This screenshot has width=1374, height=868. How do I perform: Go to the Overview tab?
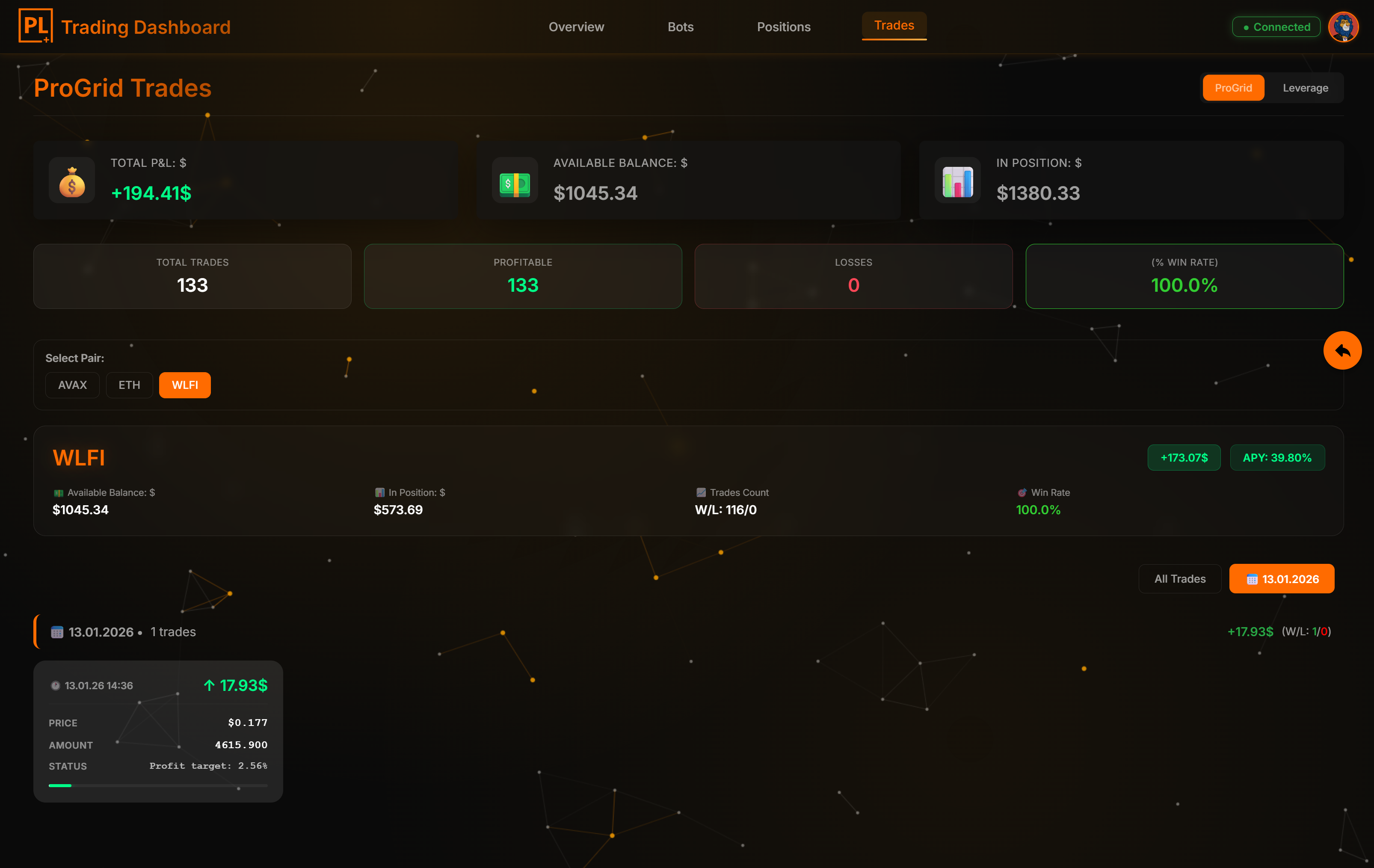[x=576, y=27]
